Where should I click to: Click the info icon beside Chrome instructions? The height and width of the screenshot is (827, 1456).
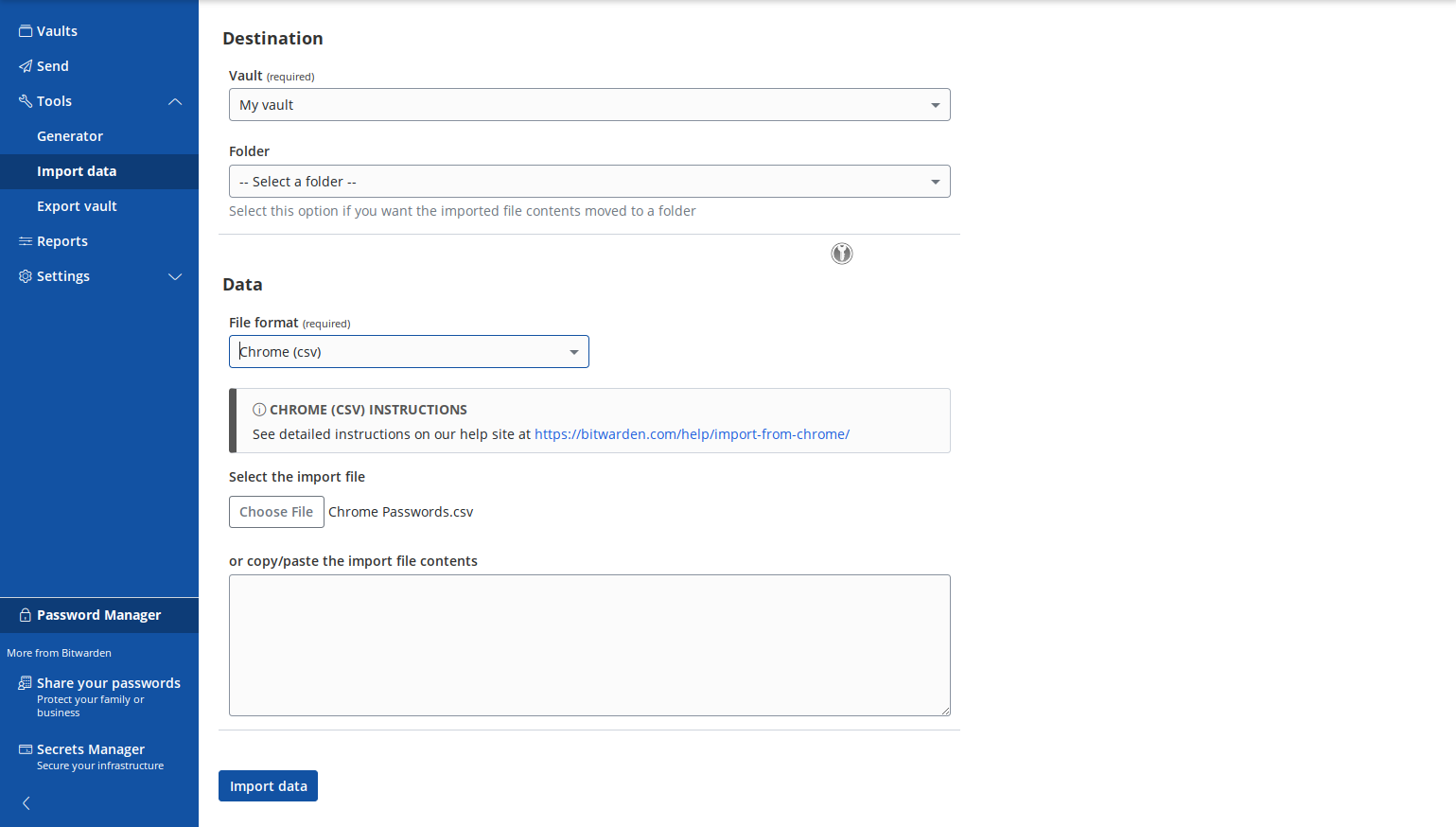click(x=259, y=410)
